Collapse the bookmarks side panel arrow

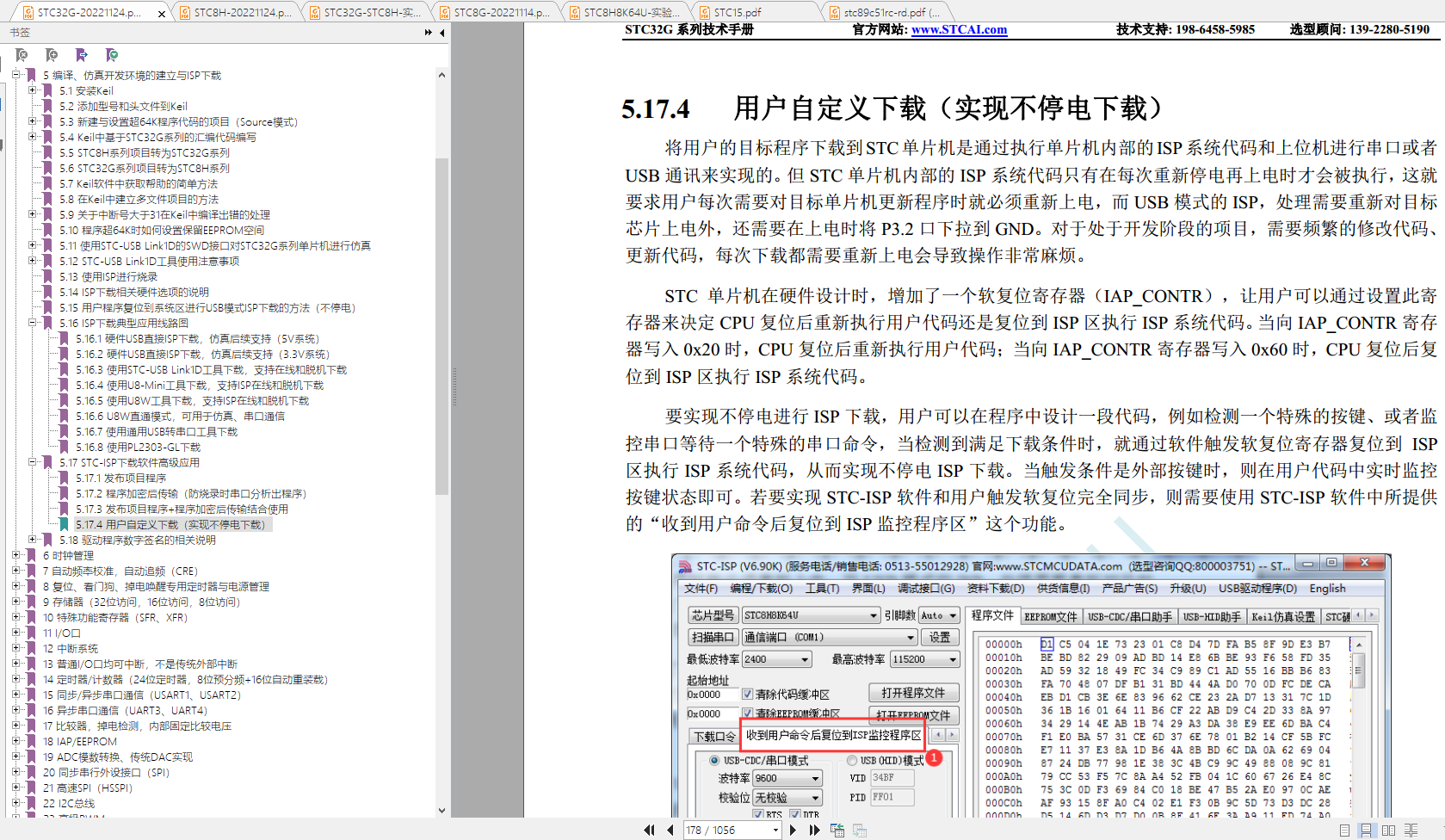point(442,33)
